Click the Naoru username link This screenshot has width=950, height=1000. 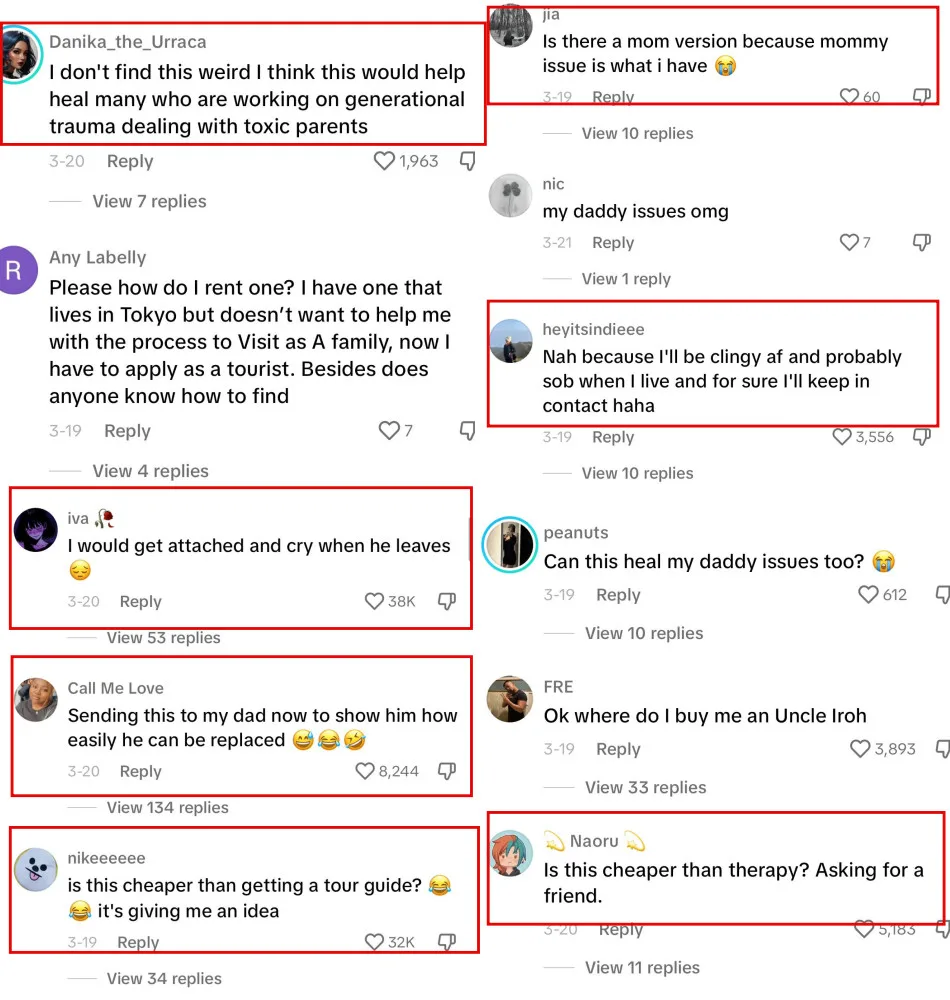594,841
